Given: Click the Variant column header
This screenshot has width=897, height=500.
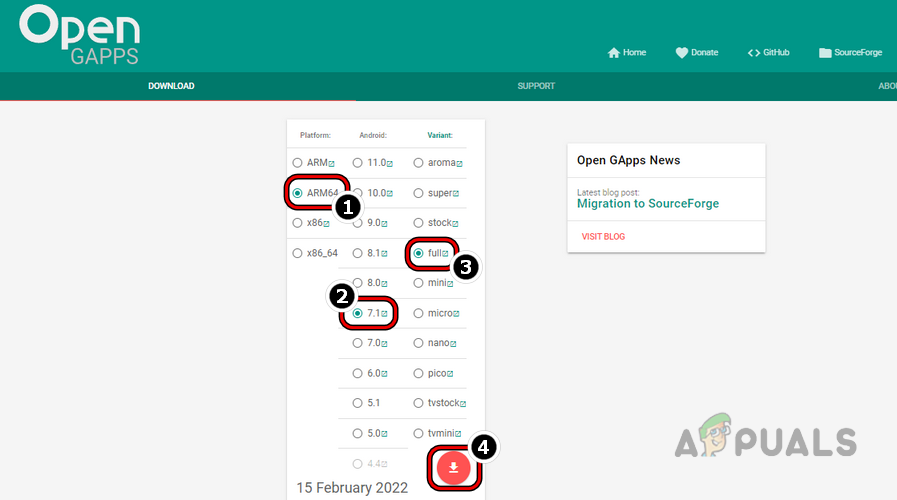Looking at the screenshot, I should [440, 136].
